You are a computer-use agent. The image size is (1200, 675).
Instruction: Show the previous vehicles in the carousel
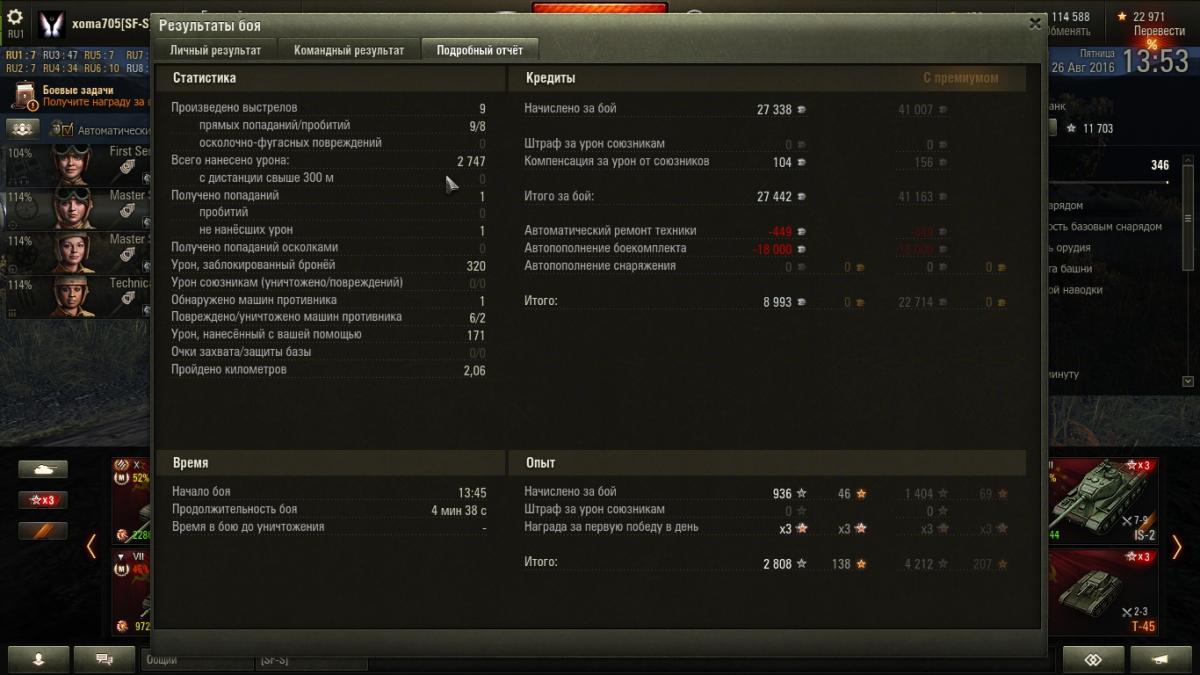point(91,546)
